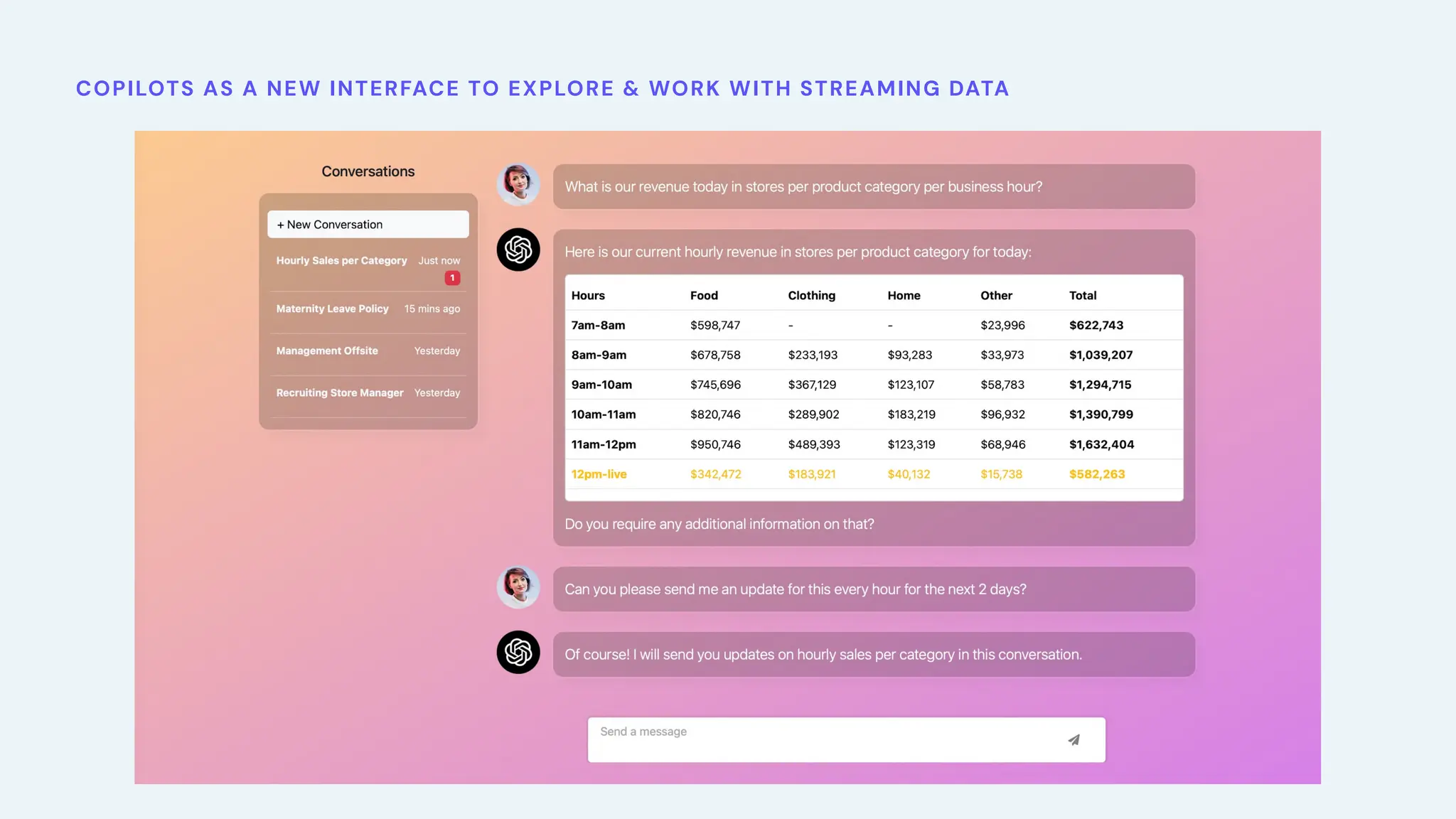1456x819 pixels.
Task: Click the user avatar beside the revenue question
Action: (x=518, y=185)
